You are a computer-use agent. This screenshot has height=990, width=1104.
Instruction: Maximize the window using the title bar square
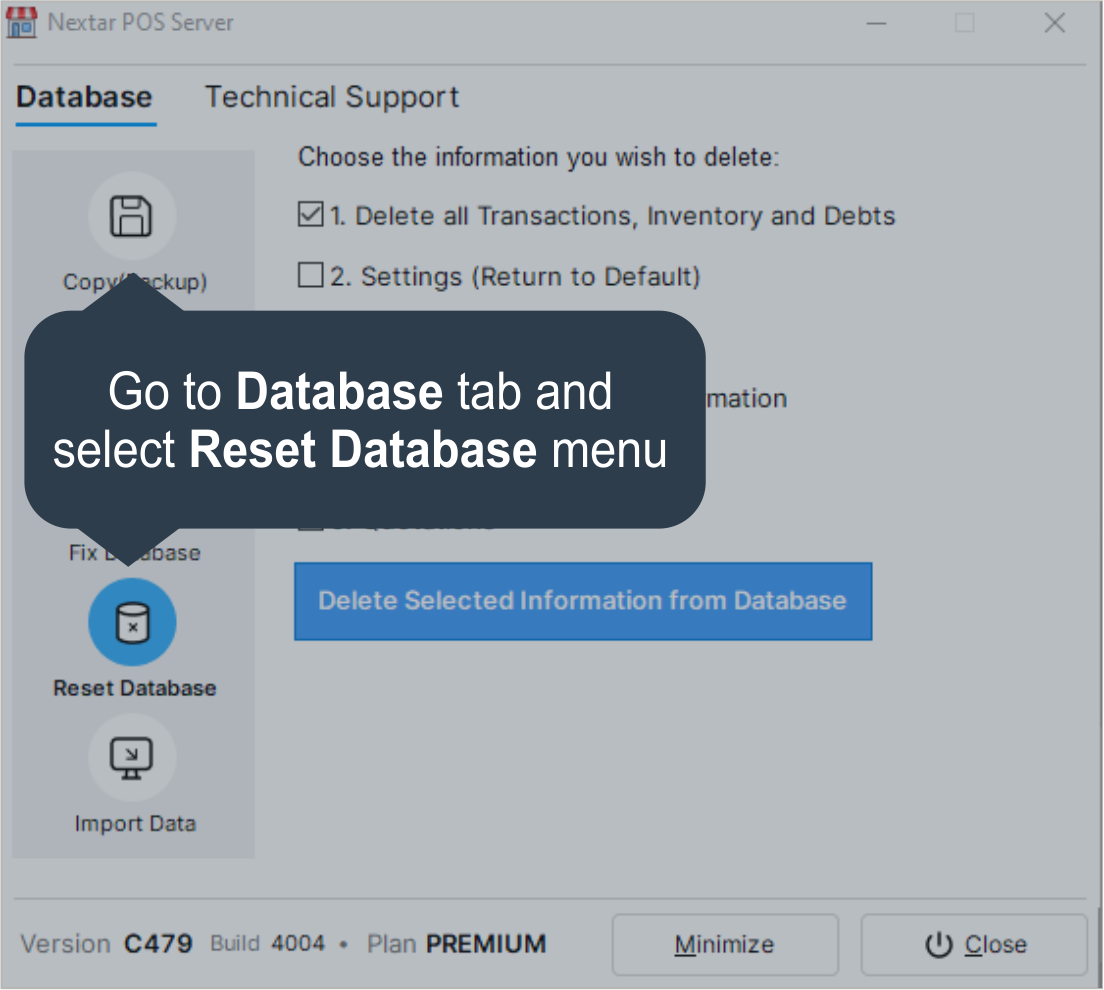coord(964,23)
